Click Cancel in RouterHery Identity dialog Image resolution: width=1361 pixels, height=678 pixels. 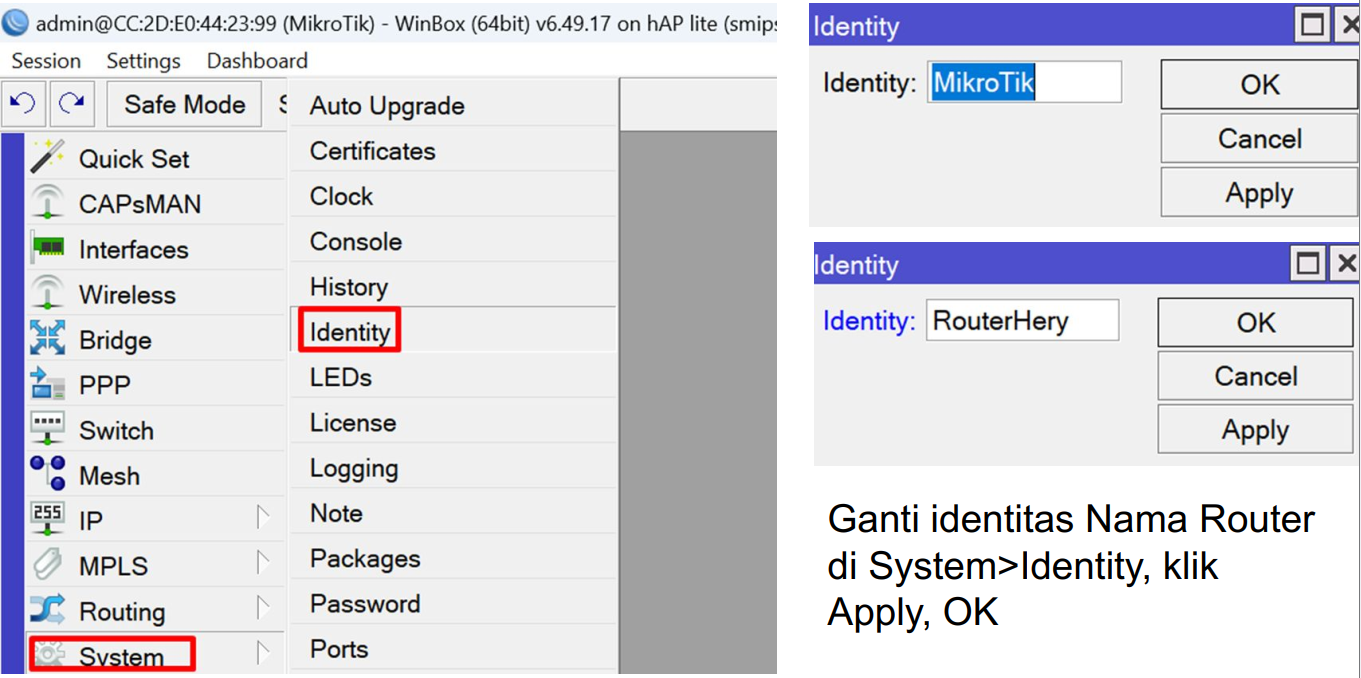click(1256, 376)
